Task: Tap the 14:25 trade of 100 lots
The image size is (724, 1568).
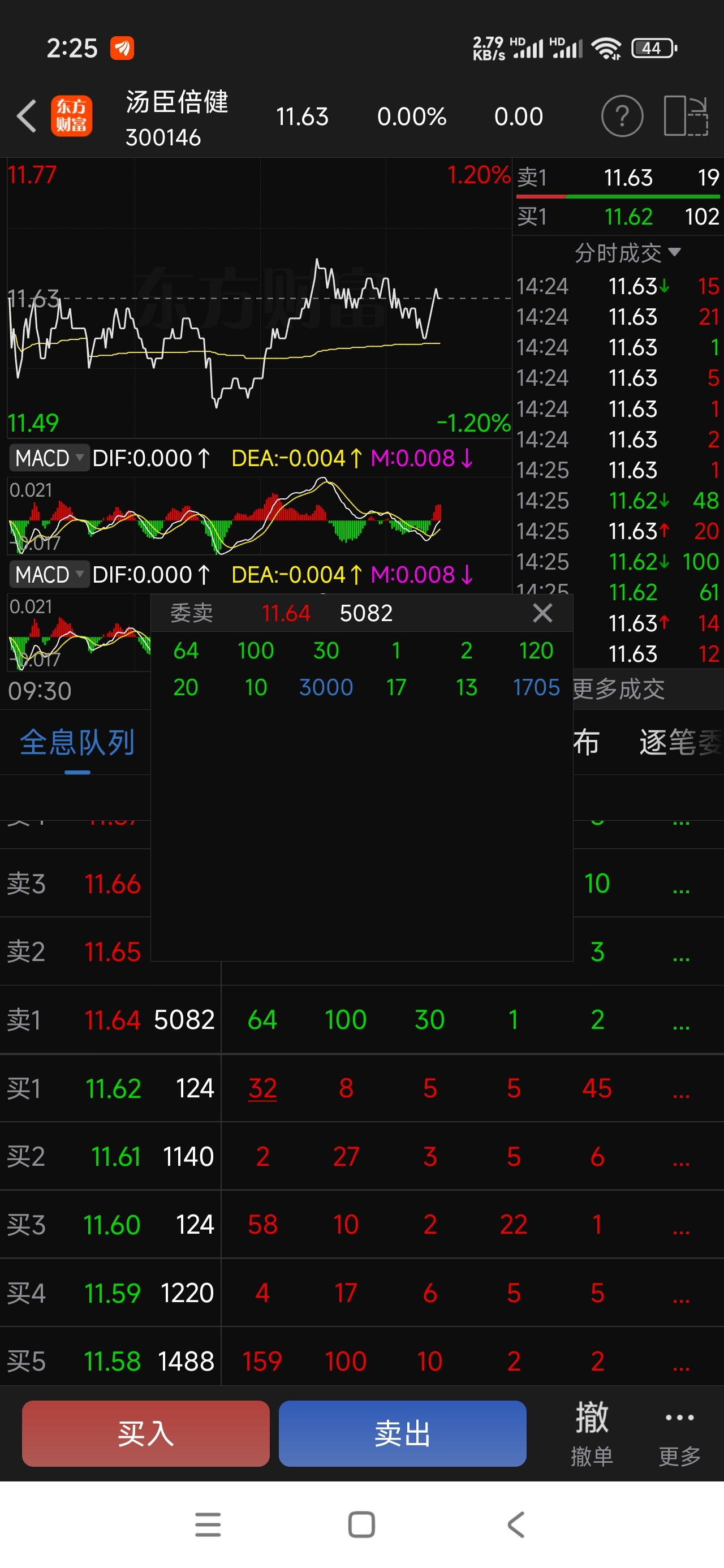Action: pos(618,561)
